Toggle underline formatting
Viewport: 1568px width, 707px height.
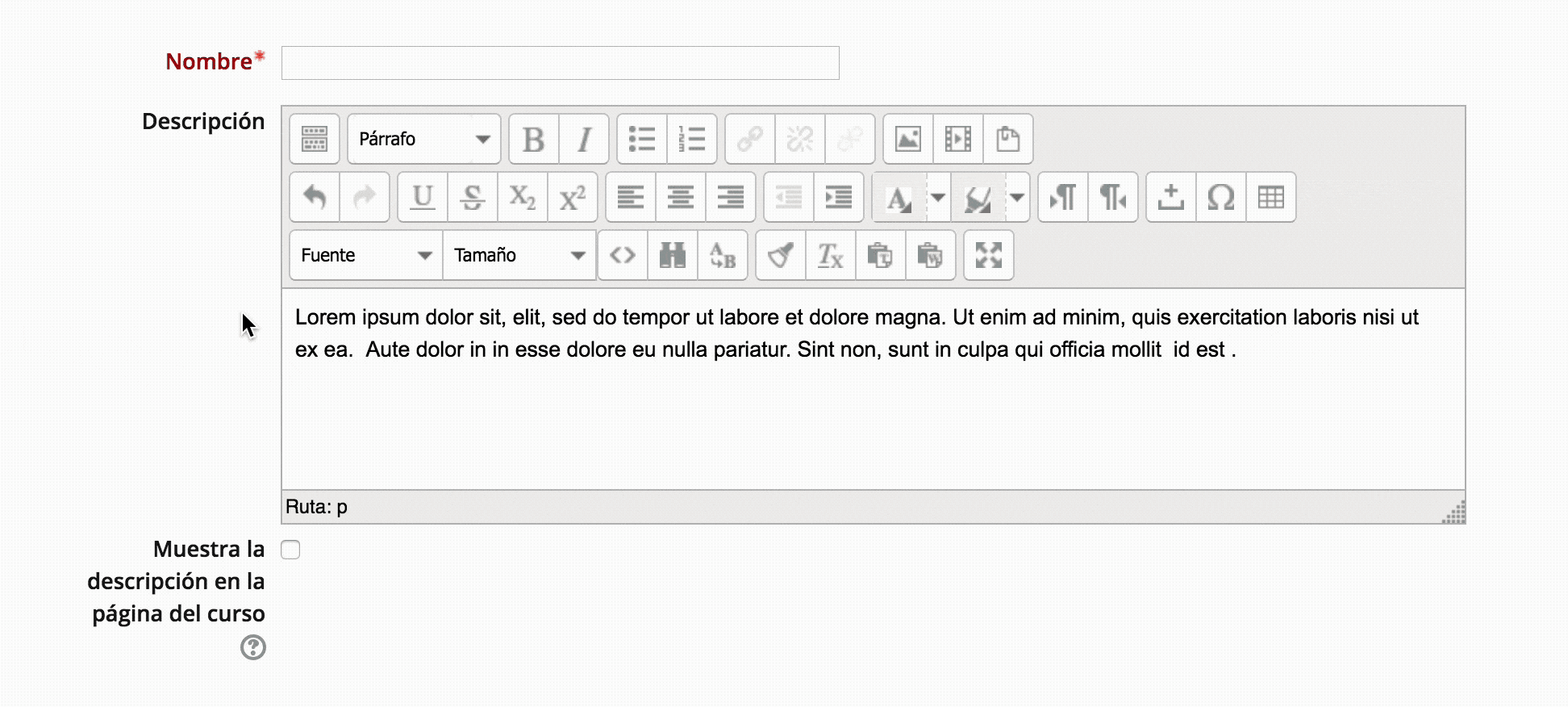coord(422,198)
